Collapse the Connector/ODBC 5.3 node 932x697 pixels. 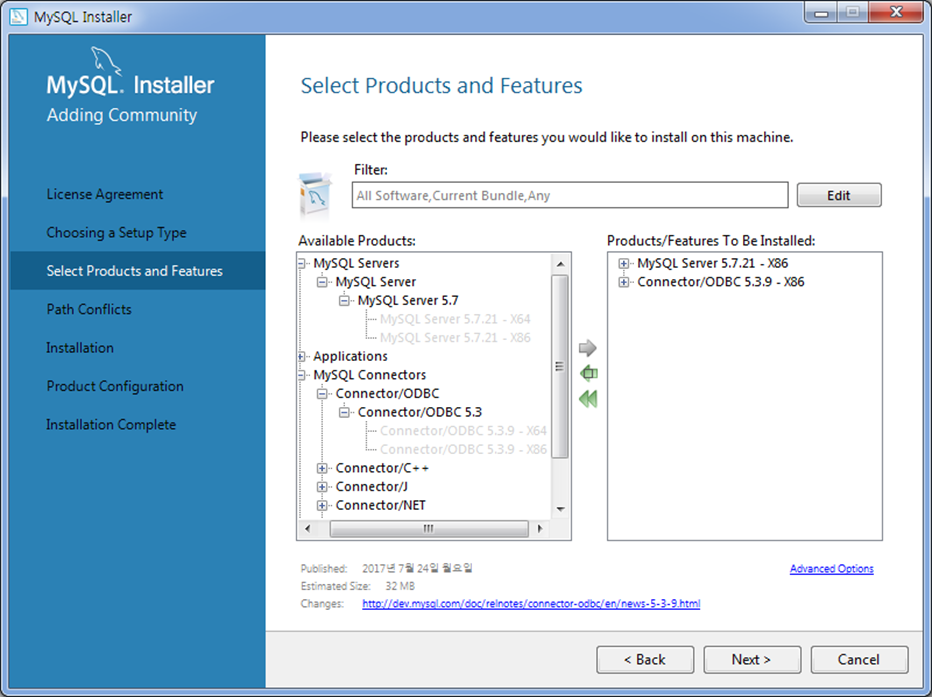pyautogui.click(x=344, y=412)
